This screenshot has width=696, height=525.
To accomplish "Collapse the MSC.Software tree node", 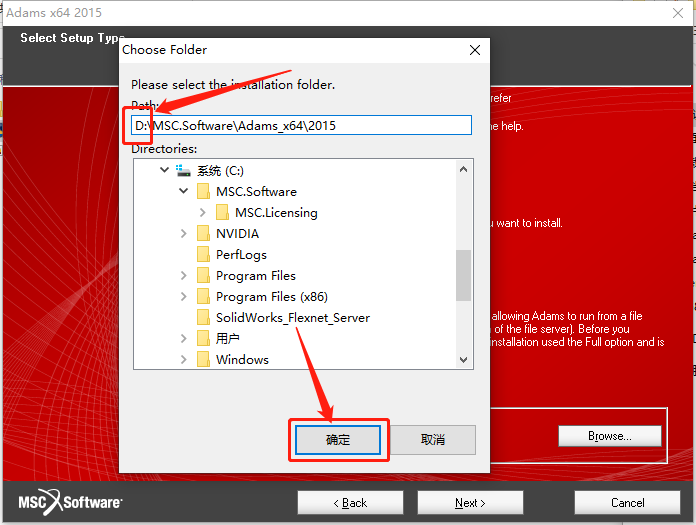I will pyautogui.click(x=183, y=191).
